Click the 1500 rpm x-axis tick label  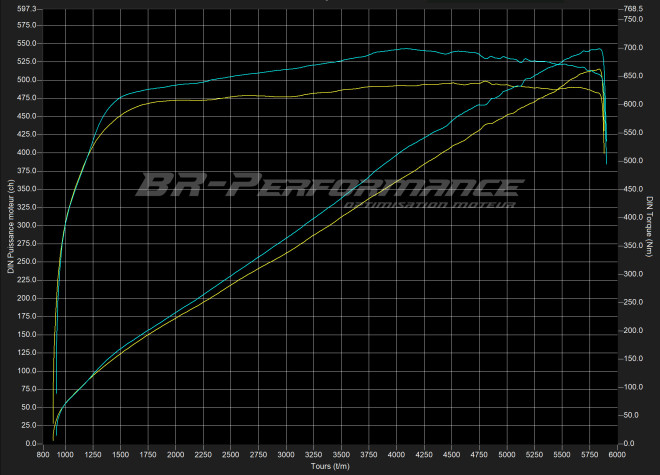122,454
